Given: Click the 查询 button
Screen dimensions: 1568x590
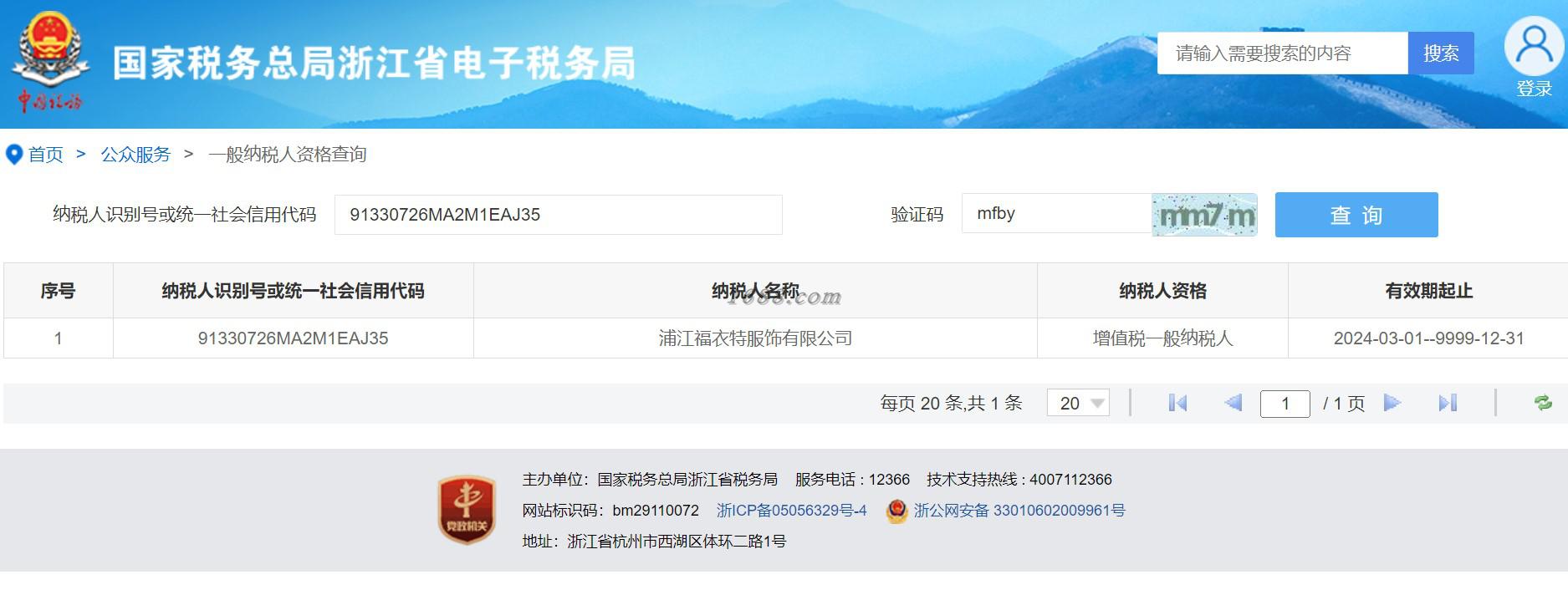Looking at the screenshot, I should 1356,215.
